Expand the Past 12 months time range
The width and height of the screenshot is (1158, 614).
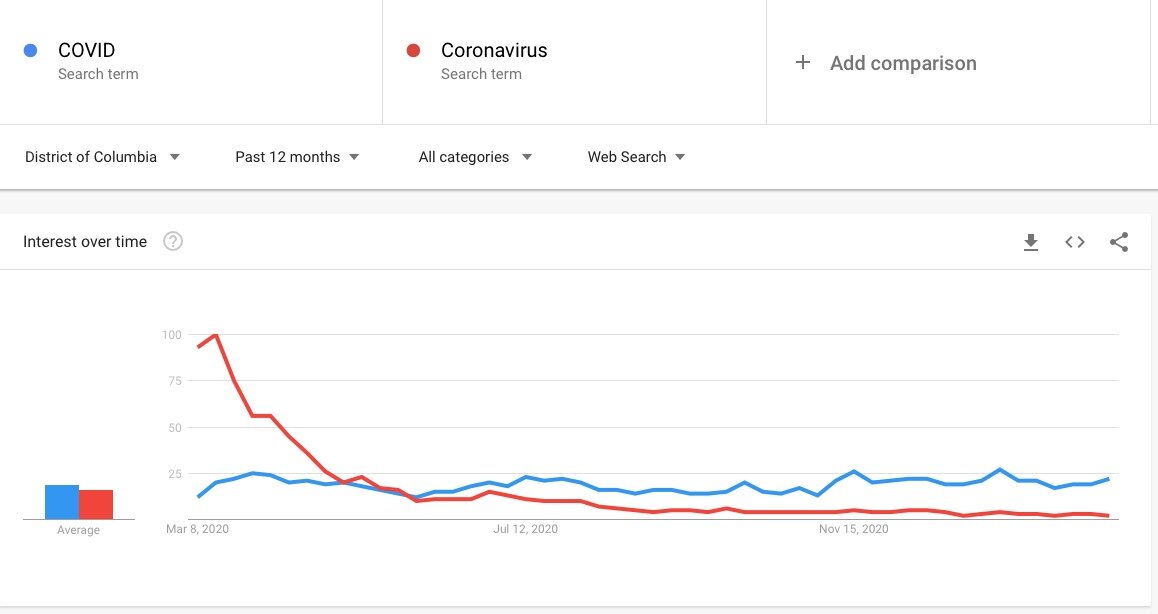coord(297,157)
